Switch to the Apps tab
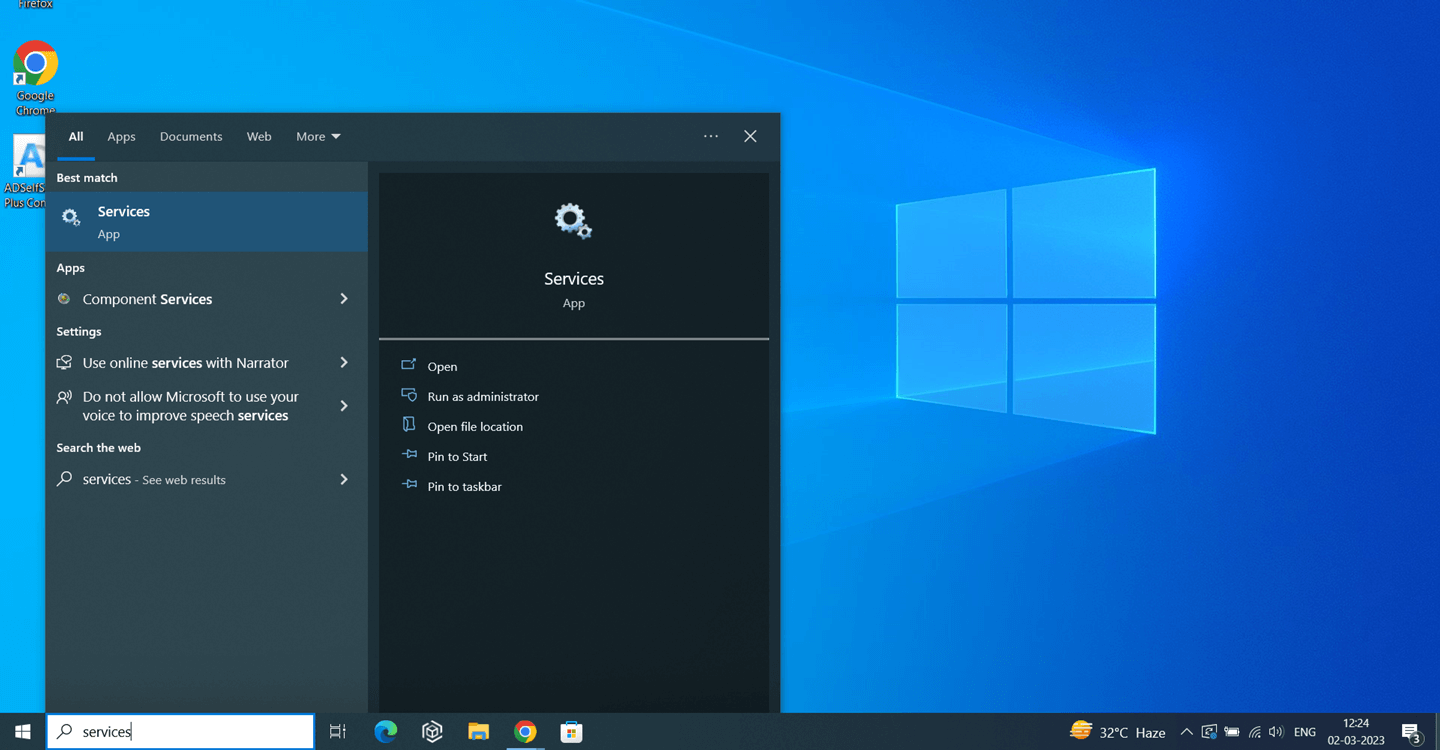Viewport: 1440px width, 750px height. [x=121, y=137]
